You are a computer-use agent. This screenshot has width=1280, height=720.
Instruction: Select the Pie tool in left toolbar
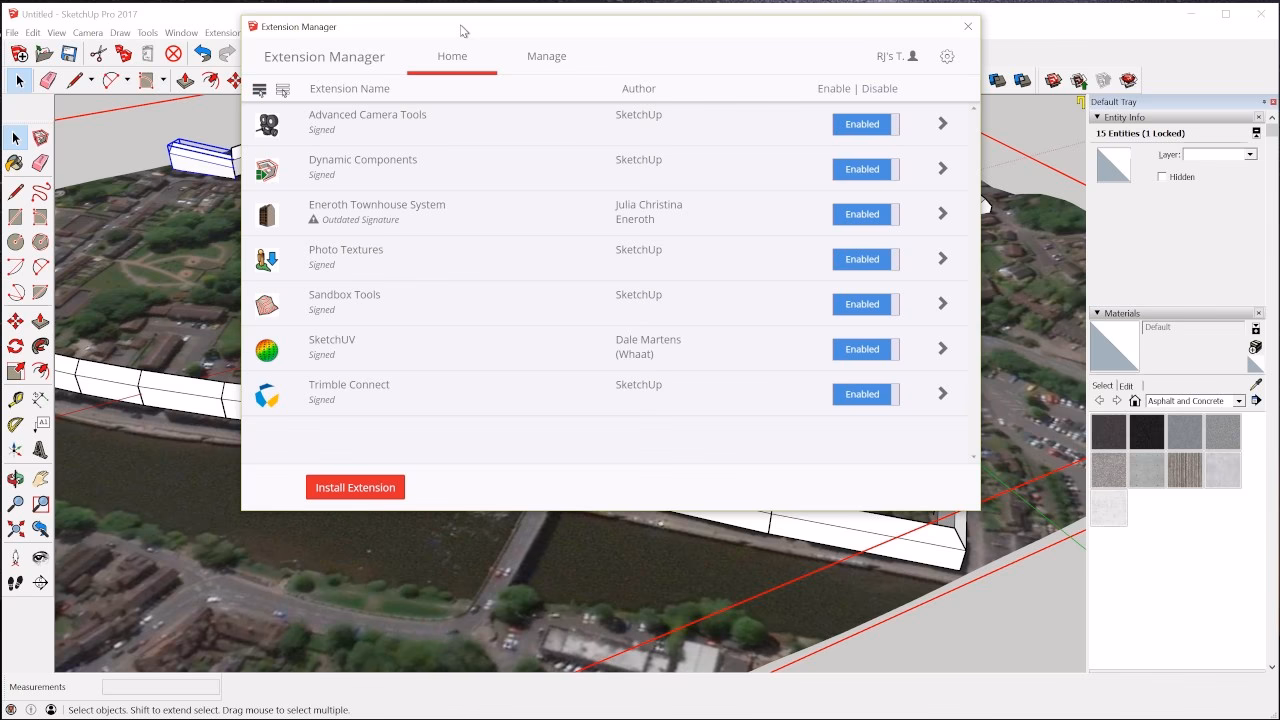coord(40,293)
